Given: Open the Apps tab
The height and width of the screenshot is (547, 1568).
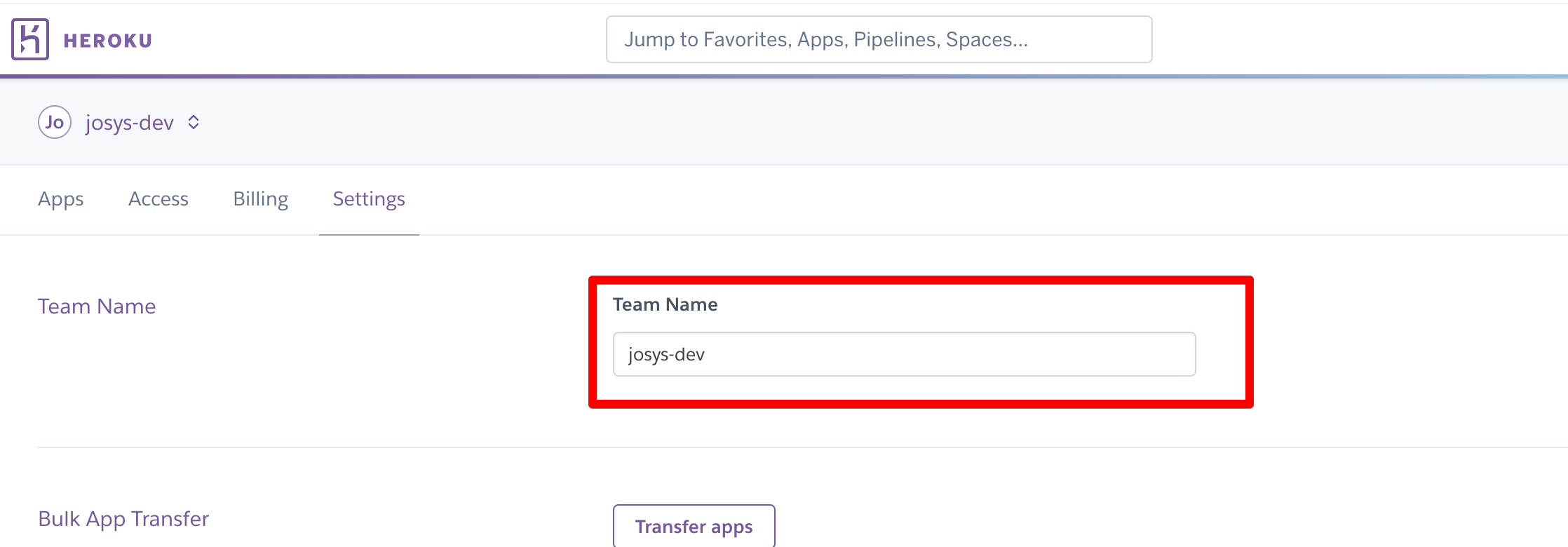Looking at the screenshot, I should 61,199.
